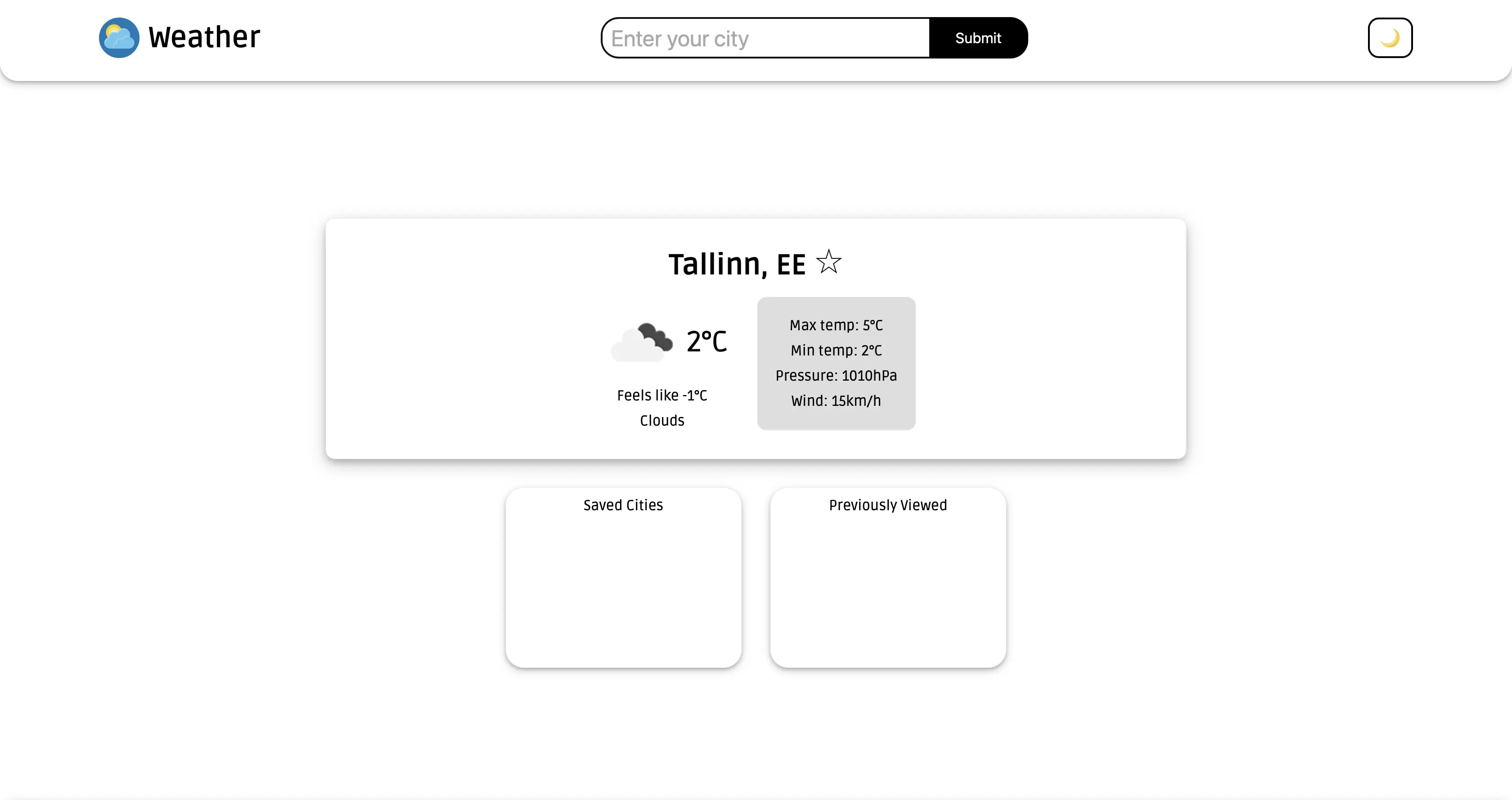Click the Max temp: 5°C line
This screenshot has height=800, width=1512.
(x=836, y=325)
